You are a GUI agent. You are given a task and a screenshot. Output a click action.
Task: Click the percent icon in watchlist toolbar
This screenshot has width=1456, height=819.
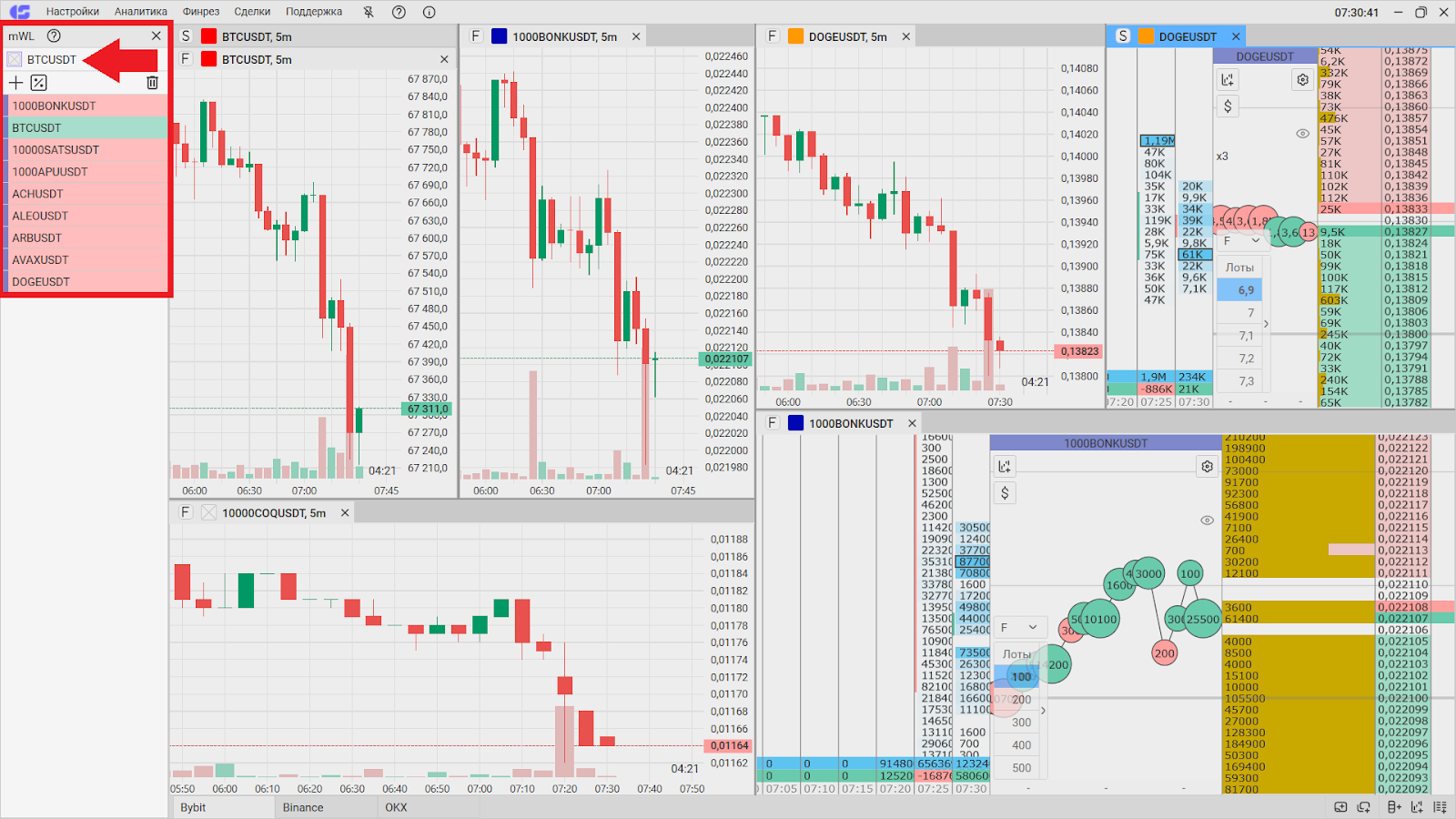38,83
